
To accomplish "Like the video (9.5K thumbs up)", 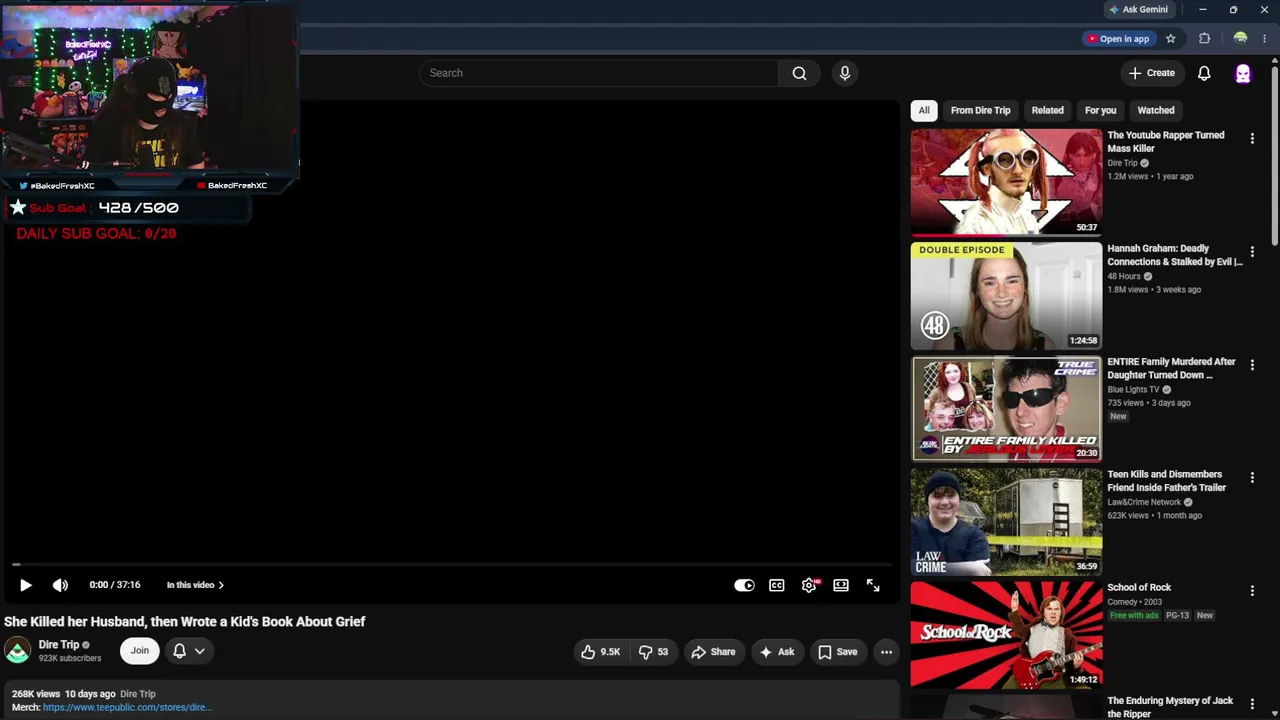I will point(601,652).
